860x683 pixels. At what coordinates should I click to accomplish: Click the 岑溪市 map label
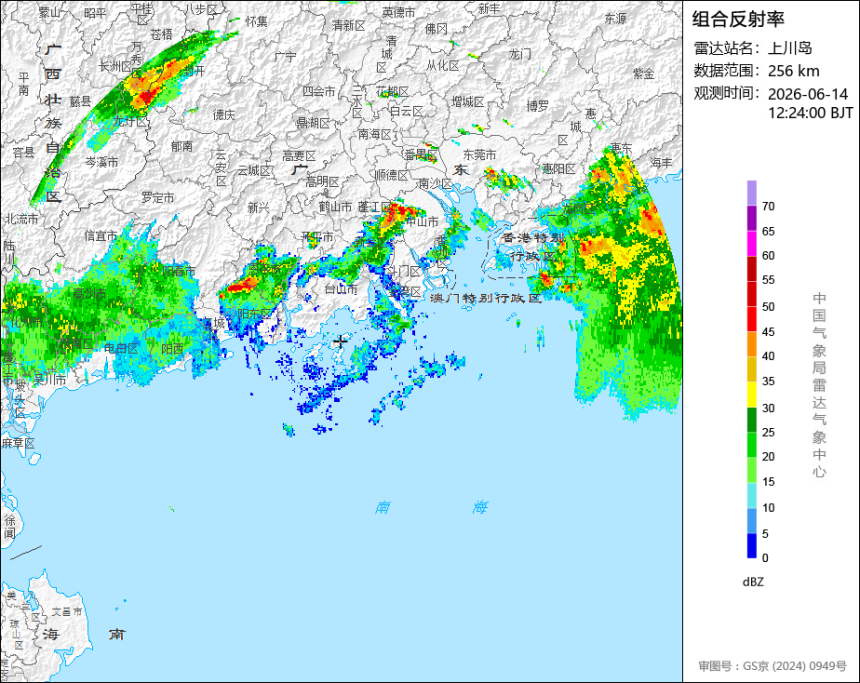tap(101, 162)
